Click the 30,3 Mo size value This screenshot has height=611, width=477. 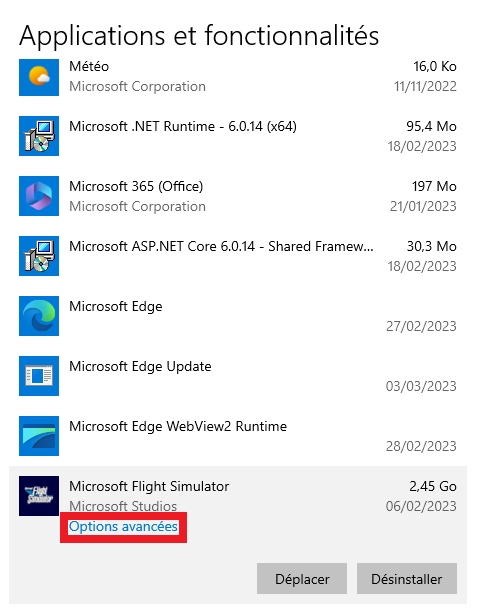(432, 246)
